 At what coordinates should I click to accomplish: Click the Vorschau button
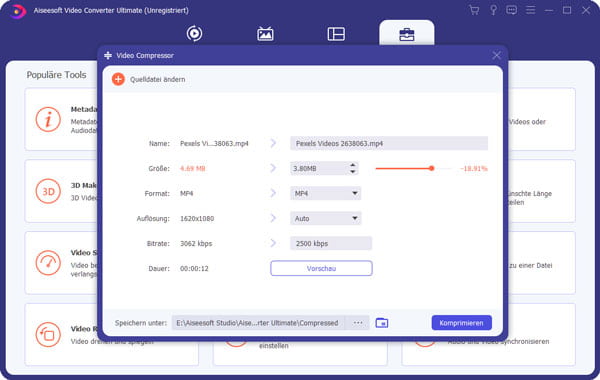(321, 268)
